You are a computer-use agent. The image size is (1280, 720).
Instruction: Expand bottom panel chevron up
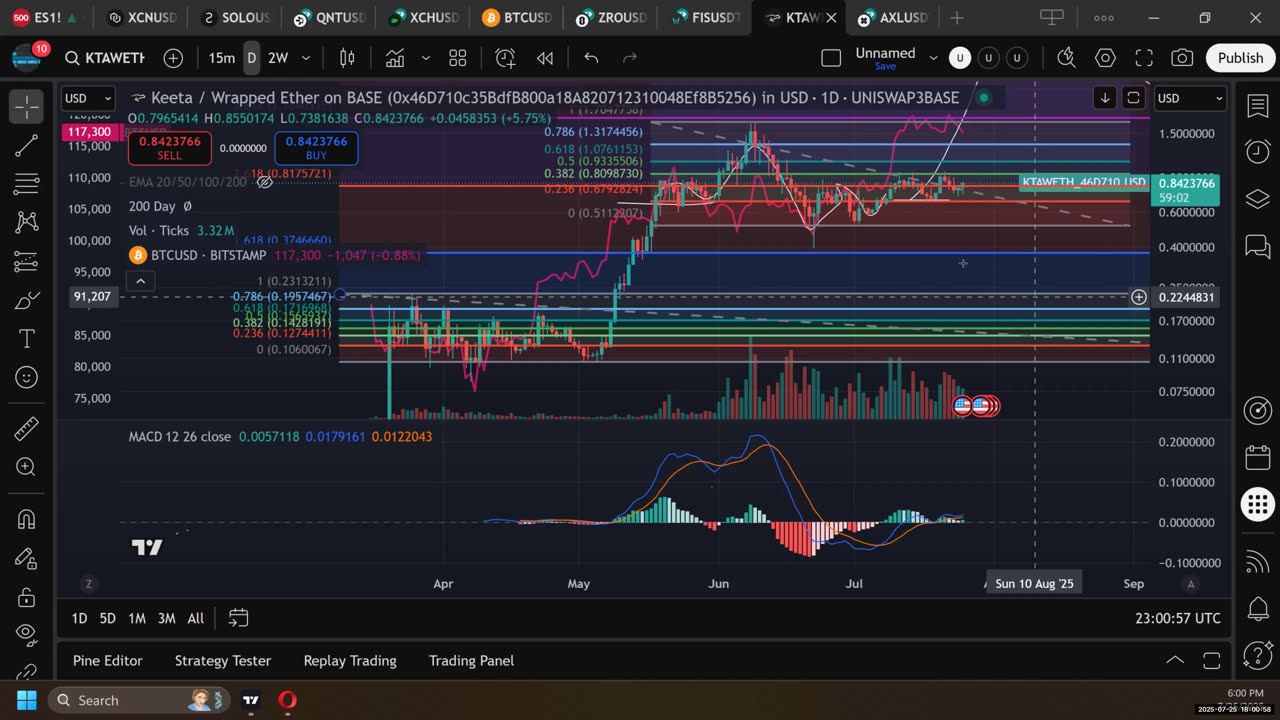click(x=1175, y=660)
